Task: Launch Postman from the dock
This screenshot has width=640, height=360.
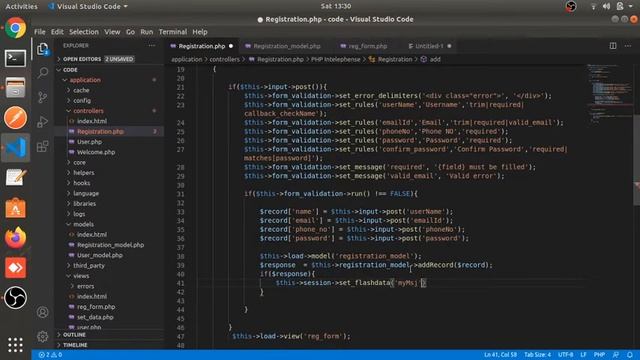Action: pyautogui.click(x=16, y=118)
